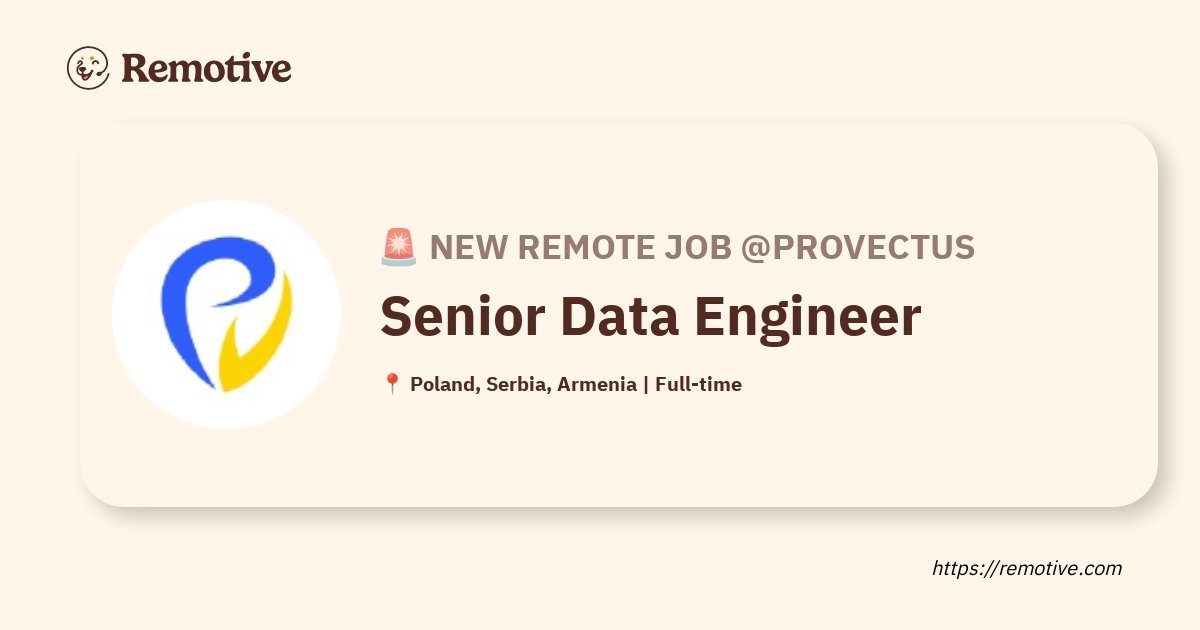Click the red location pin emoji
The width and height of the screenshot is (1200, 630).
(392, 384)
